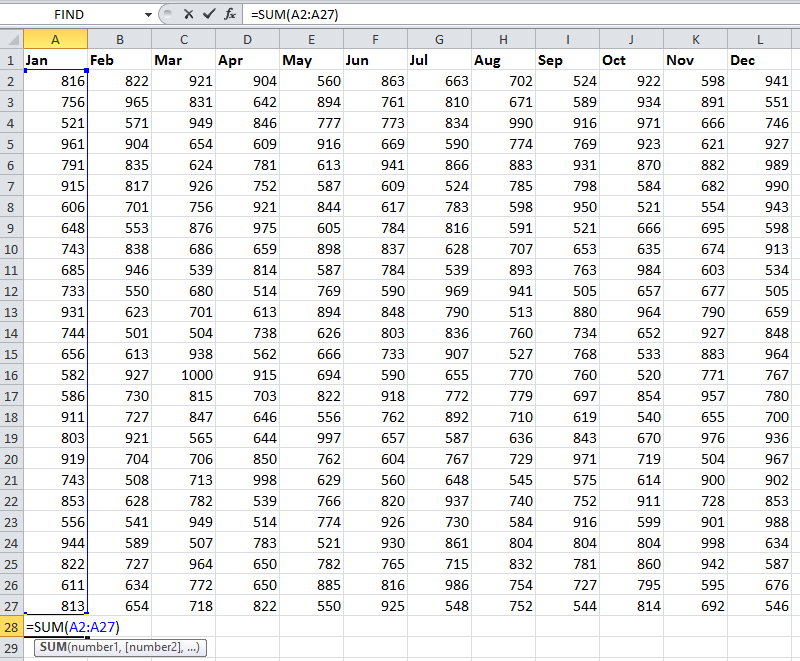Image resolution: width=800 pixels, height=661 pixels.
Task: Select row 15 header
Action: click(12, 354)
